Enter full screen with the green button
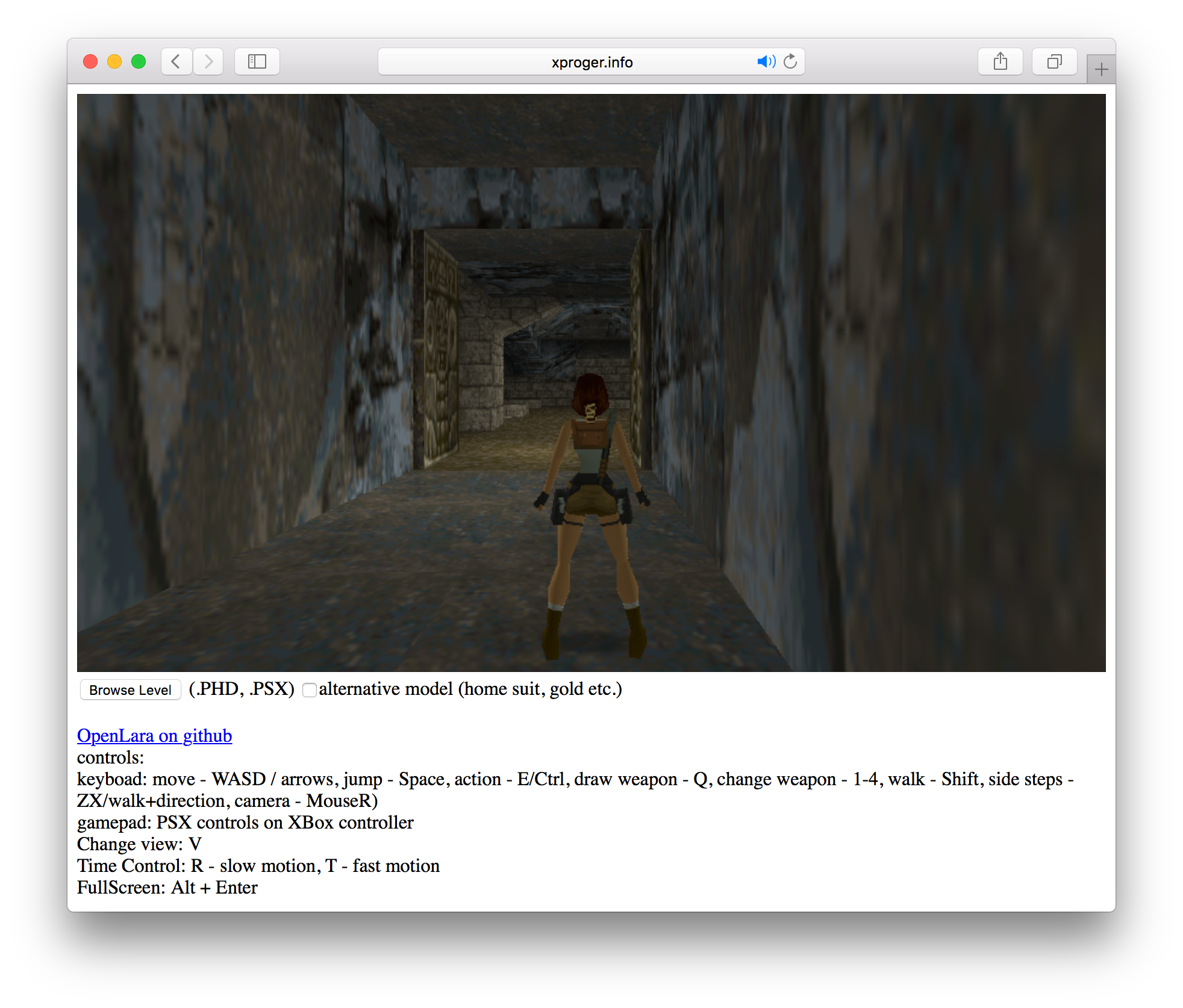 coord(139,61)
